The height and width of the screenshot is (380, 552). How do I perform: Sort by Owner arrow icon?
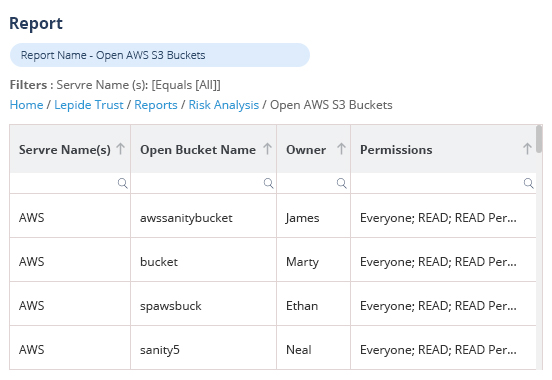[x=341, y=149]
